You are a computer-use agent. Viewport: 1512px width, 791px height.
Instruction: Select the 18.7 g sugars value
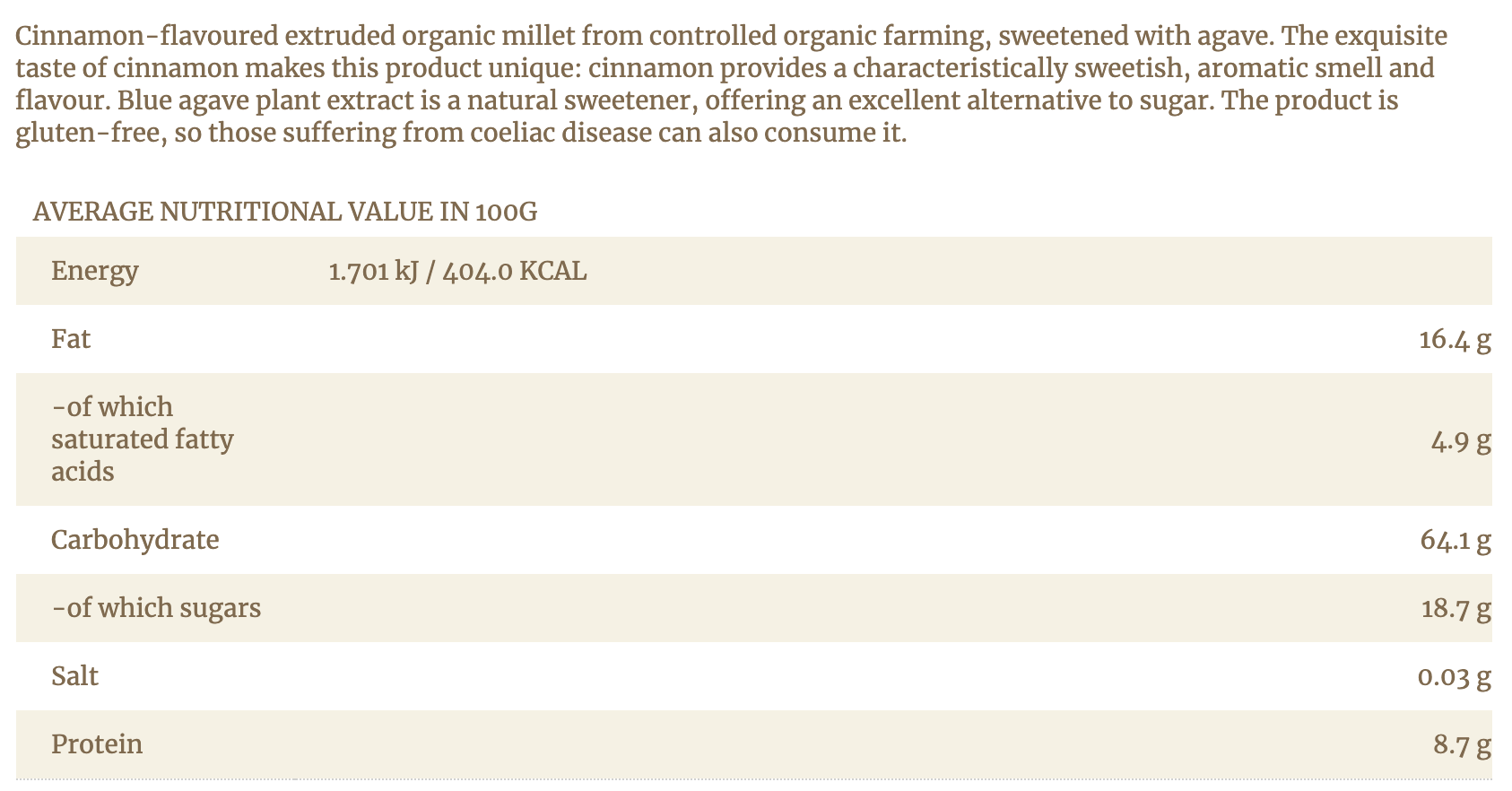tap(1455, 609)
